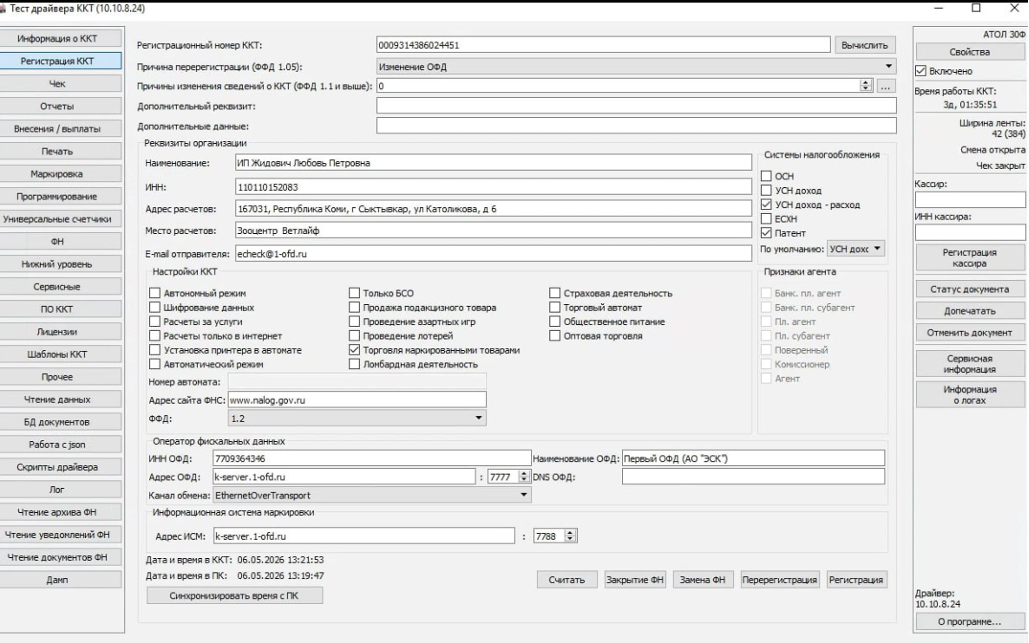Click the DNS ОФД field

753,477
